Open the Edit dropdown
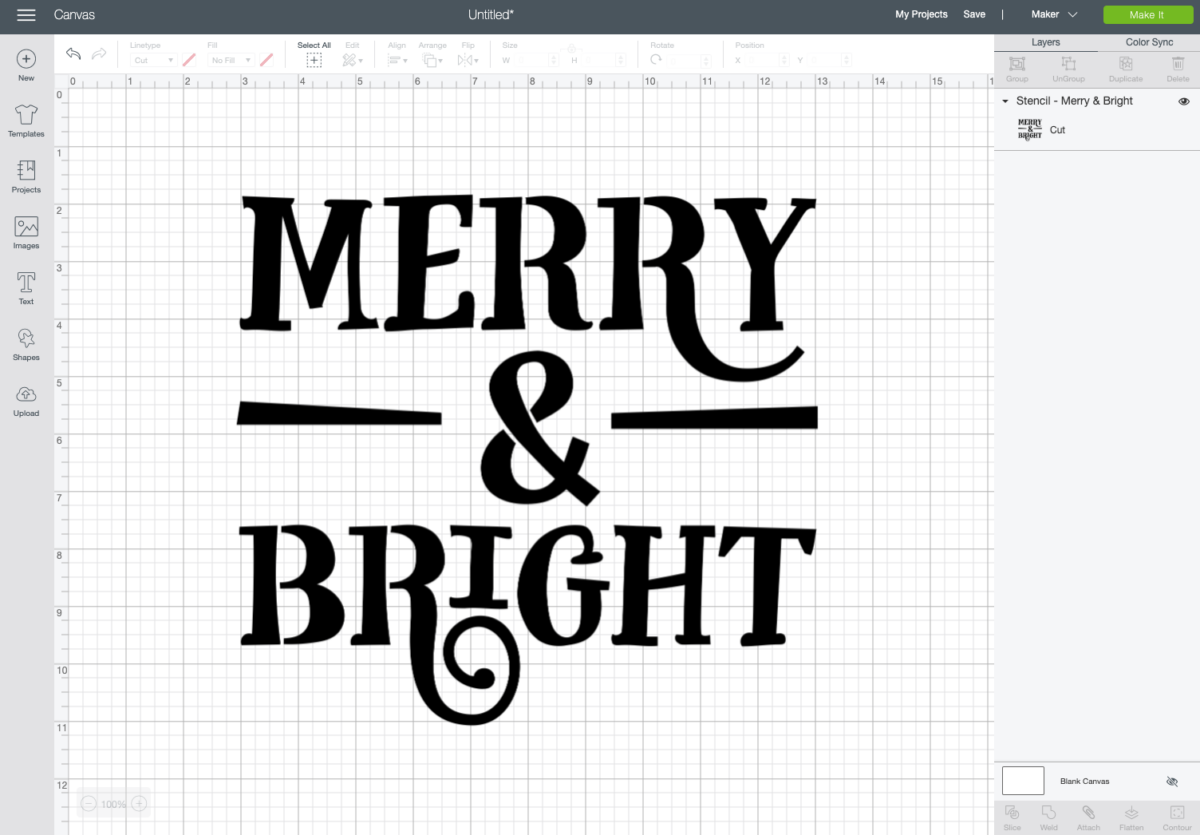The width and height of the screenshot is (1200, 835). click(352, 60)
